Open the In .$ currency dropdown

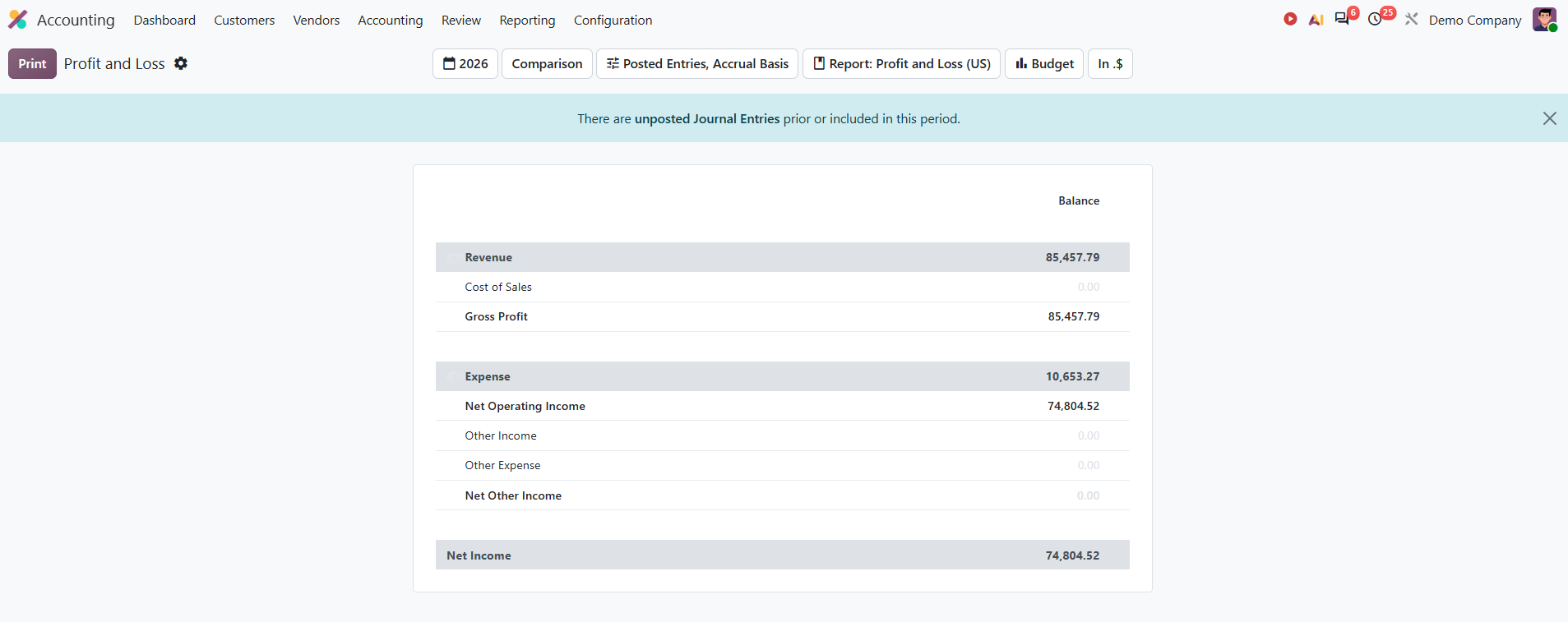pyautogui.click(x=1110, y=64)
